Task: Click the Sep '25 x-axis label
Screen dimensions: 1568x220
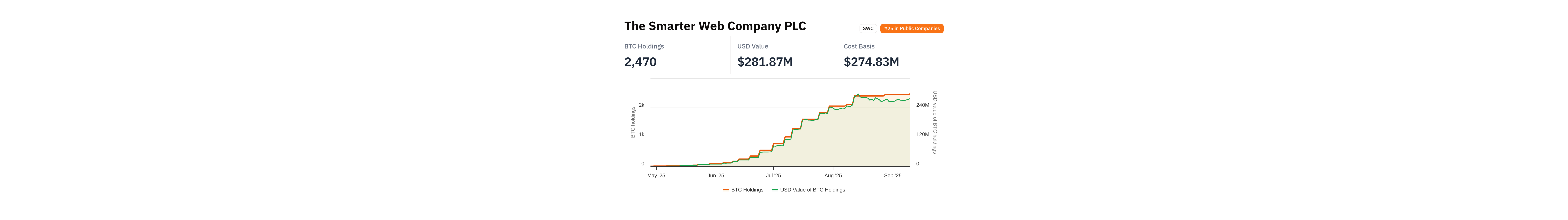Action: click(x=892, y=176)
